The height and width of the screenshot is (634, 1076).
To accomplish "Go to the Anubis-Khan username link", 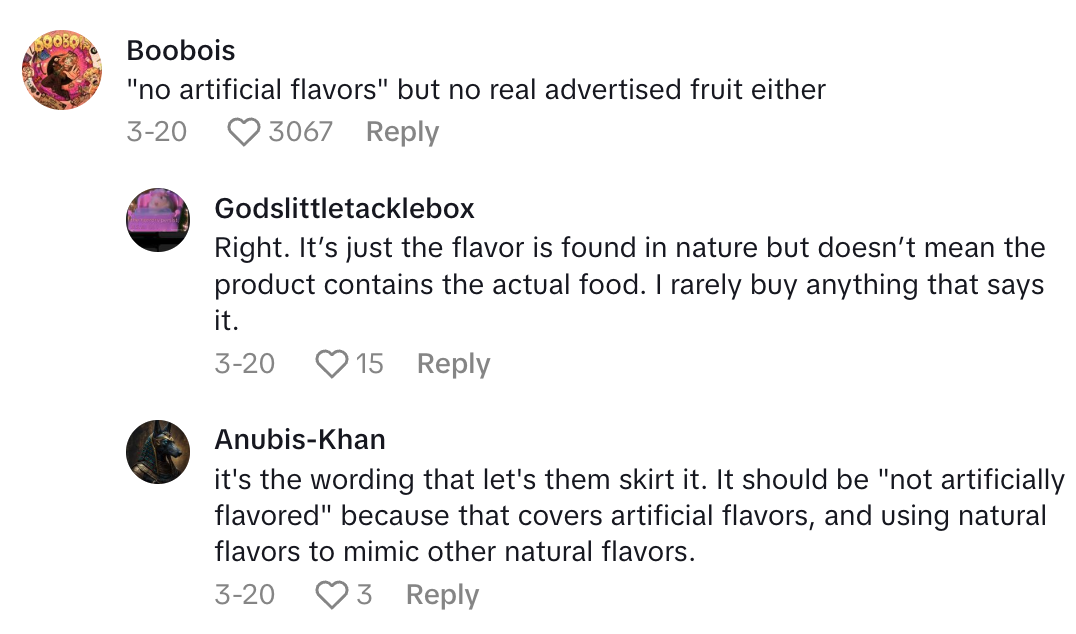I will coord(299,440).
